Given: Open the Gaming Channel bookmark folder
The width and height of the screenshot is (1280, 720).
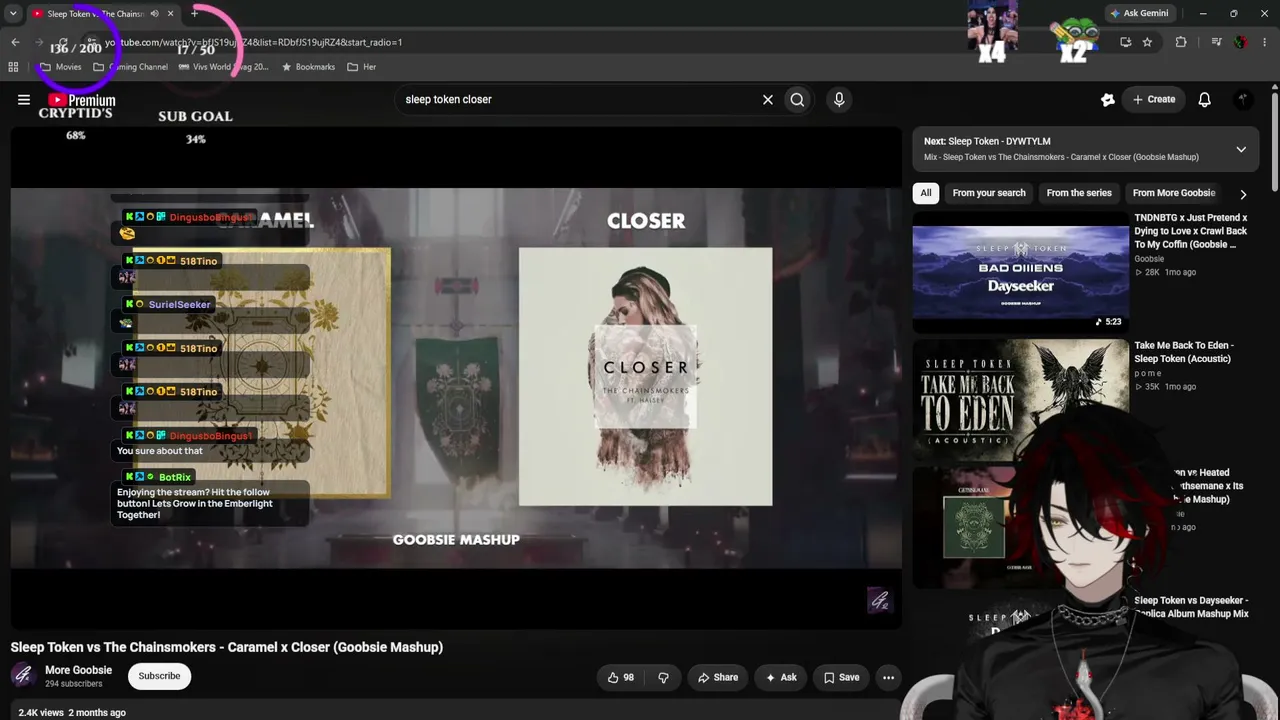Looking at the screenshot, I should (130, 67).
